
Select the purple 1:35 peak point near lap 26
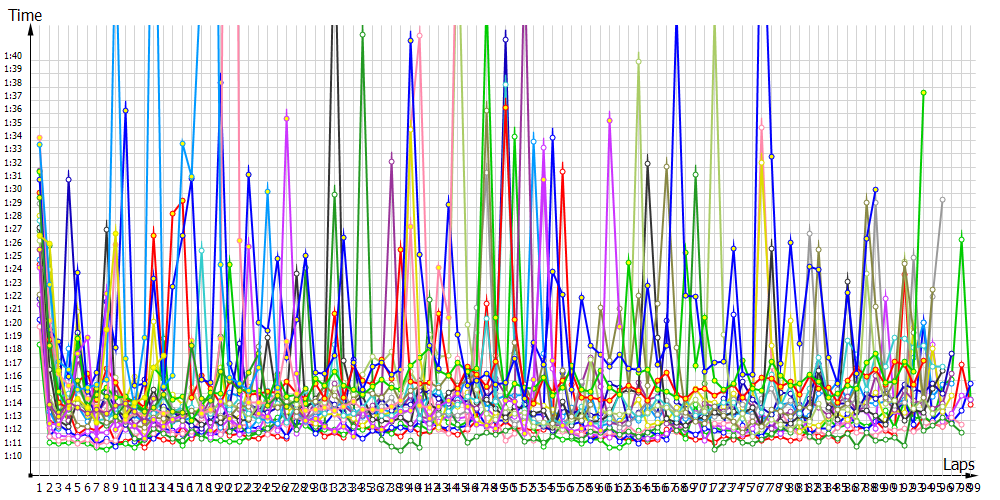287,119
